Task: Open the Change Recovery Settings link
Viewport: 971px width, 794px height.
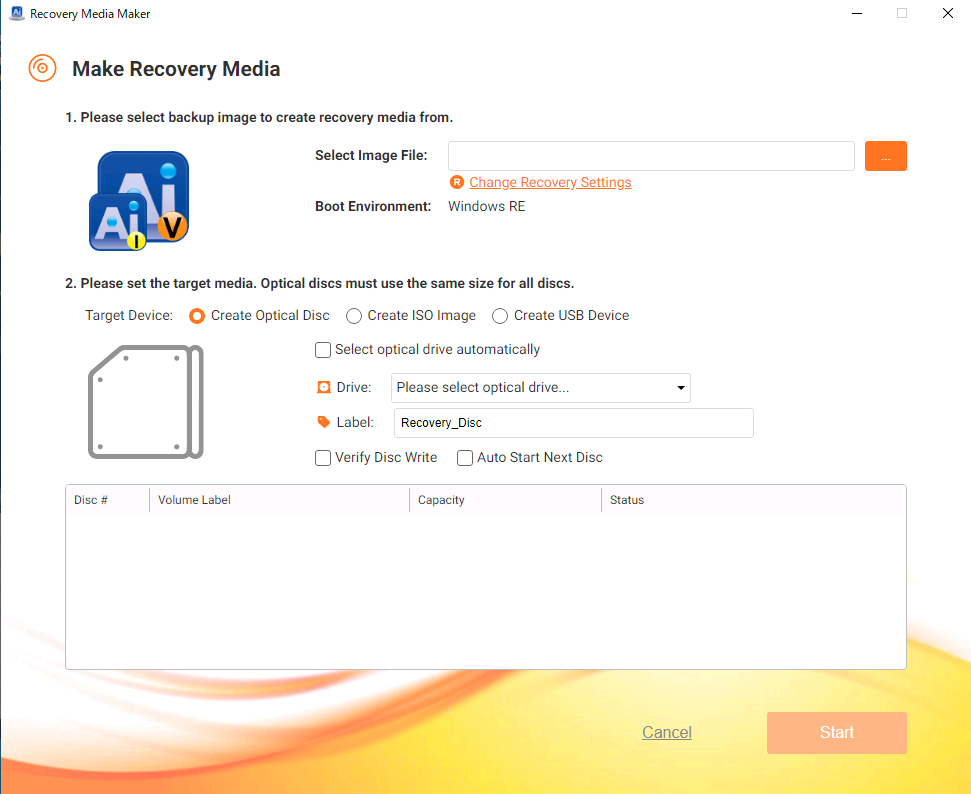Action: coord(550,183)
